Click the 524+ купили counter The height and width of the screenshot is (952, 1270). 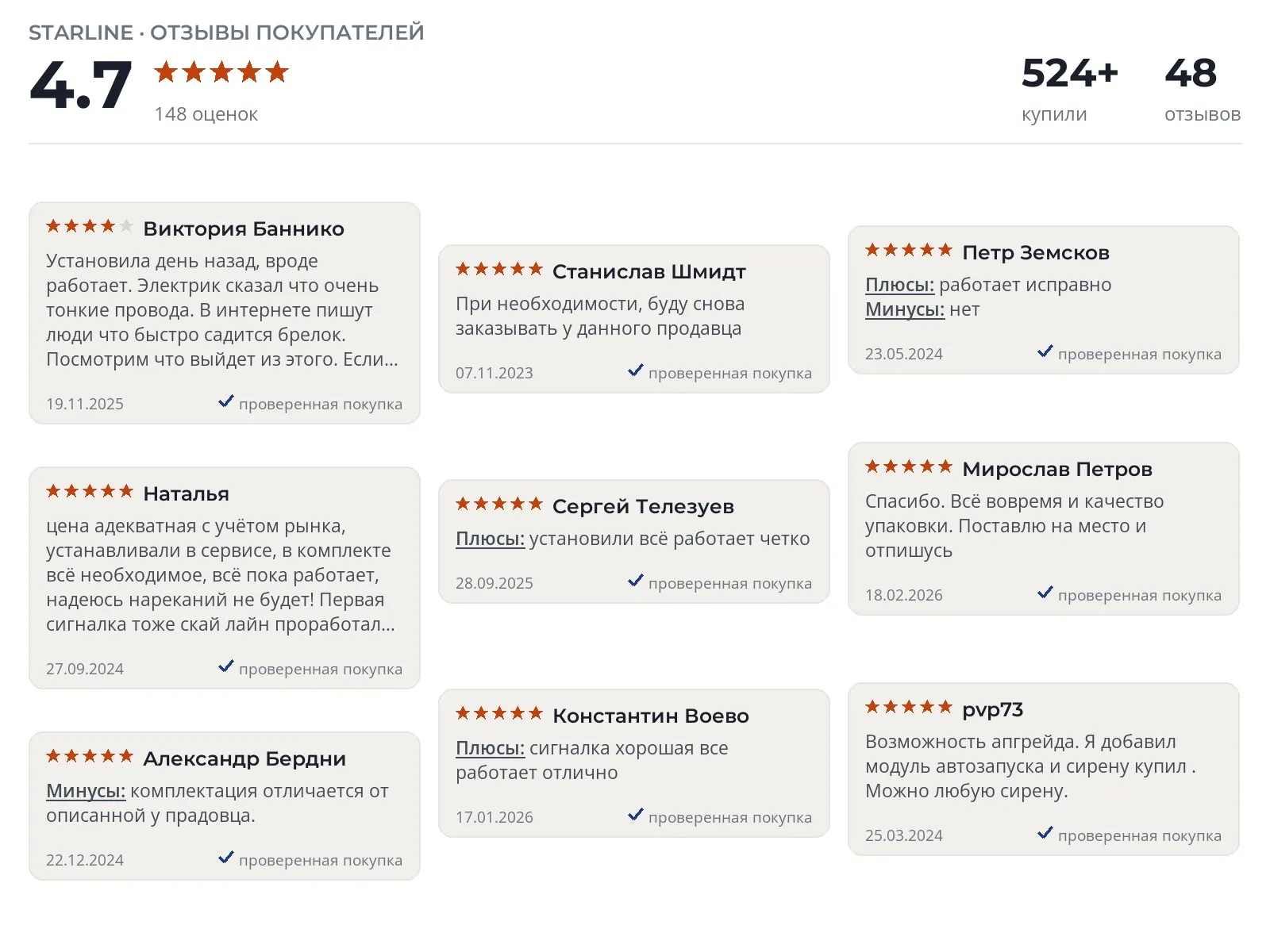(x=1070, y=89)
